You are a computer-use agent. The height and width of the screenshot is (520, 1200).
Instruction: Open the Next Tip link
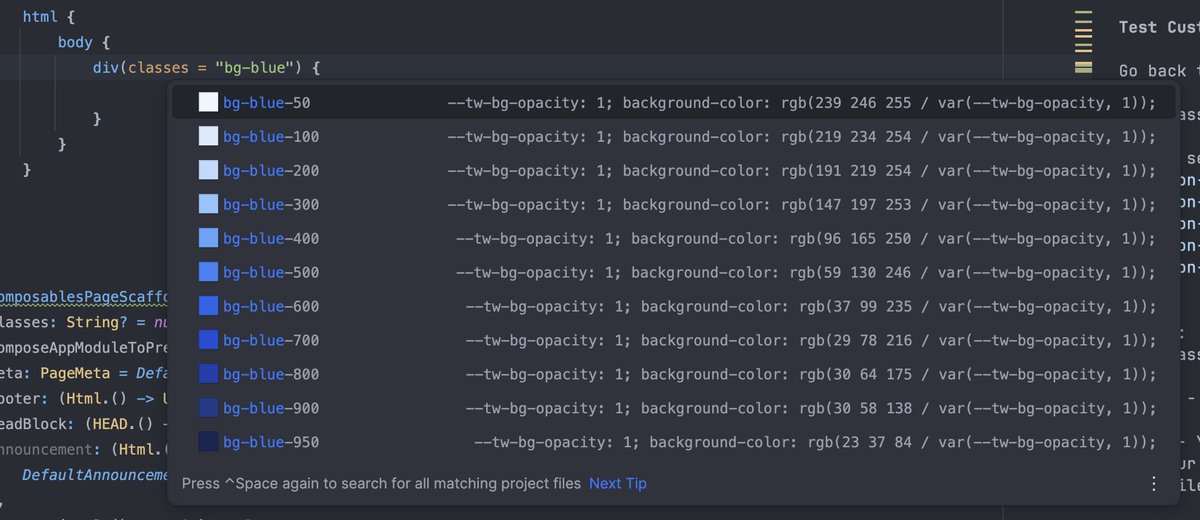tap(618, 483)
